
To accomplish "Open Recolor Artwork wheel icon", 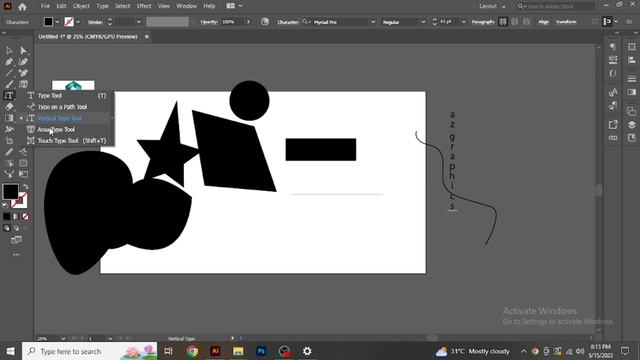I will 265,22.
